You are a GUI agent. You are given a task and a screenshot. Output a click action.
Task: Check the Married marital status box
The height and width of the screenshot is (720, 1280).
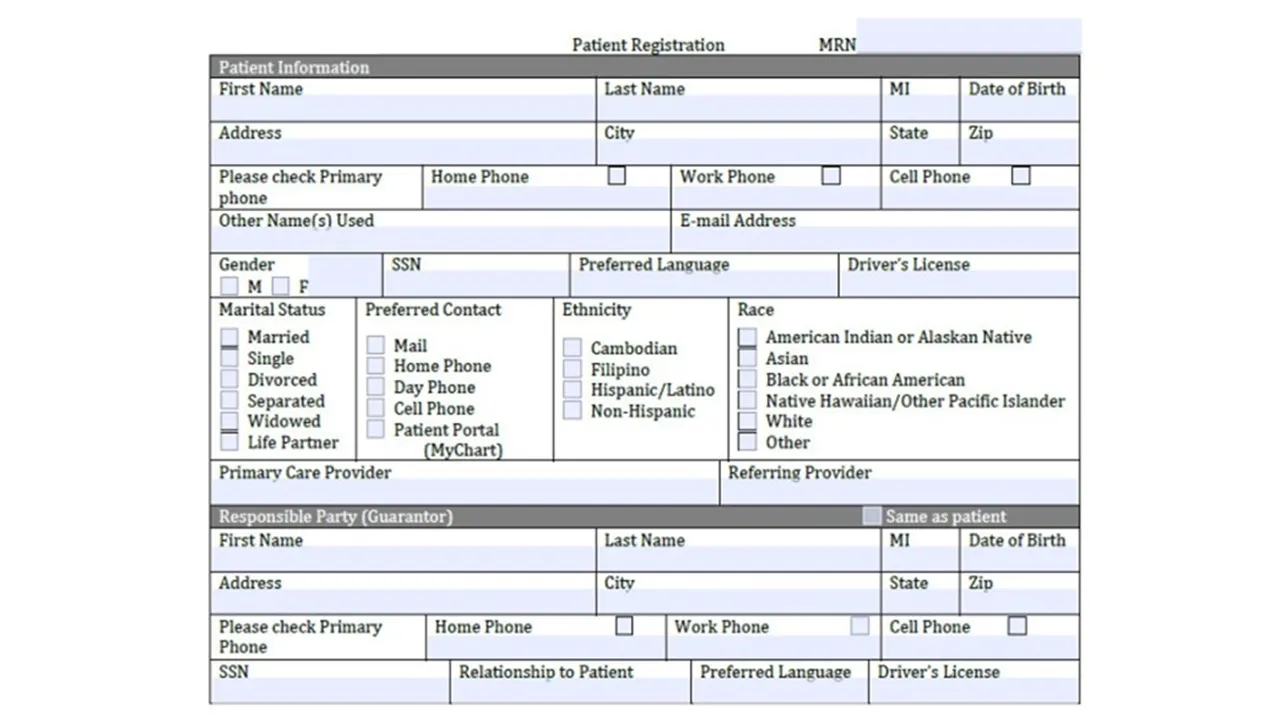pyautogui.click(x=230, y=338)
